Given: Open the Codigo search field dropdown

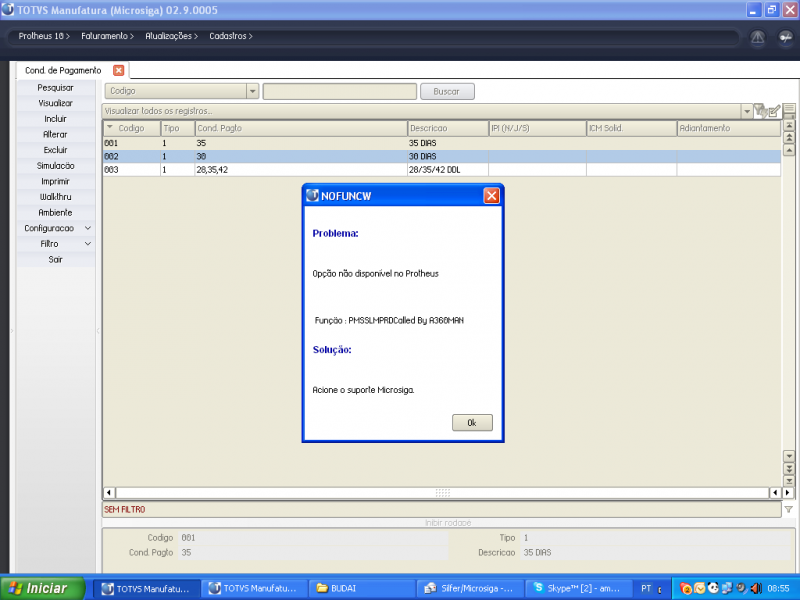Looking at the screenshot, I should coord(252,91).
